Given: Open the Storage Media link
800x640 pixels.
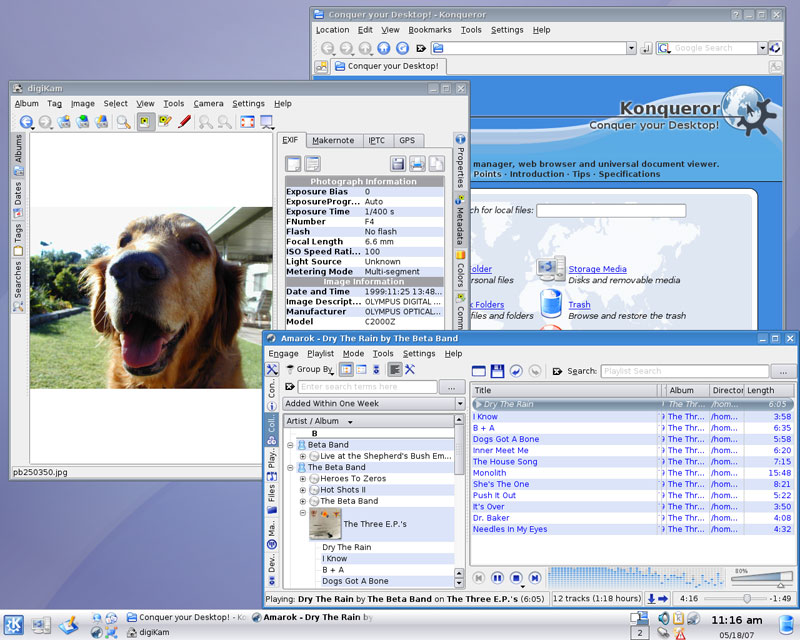Looking at the screenshot, I should click(x=597, y=269).
